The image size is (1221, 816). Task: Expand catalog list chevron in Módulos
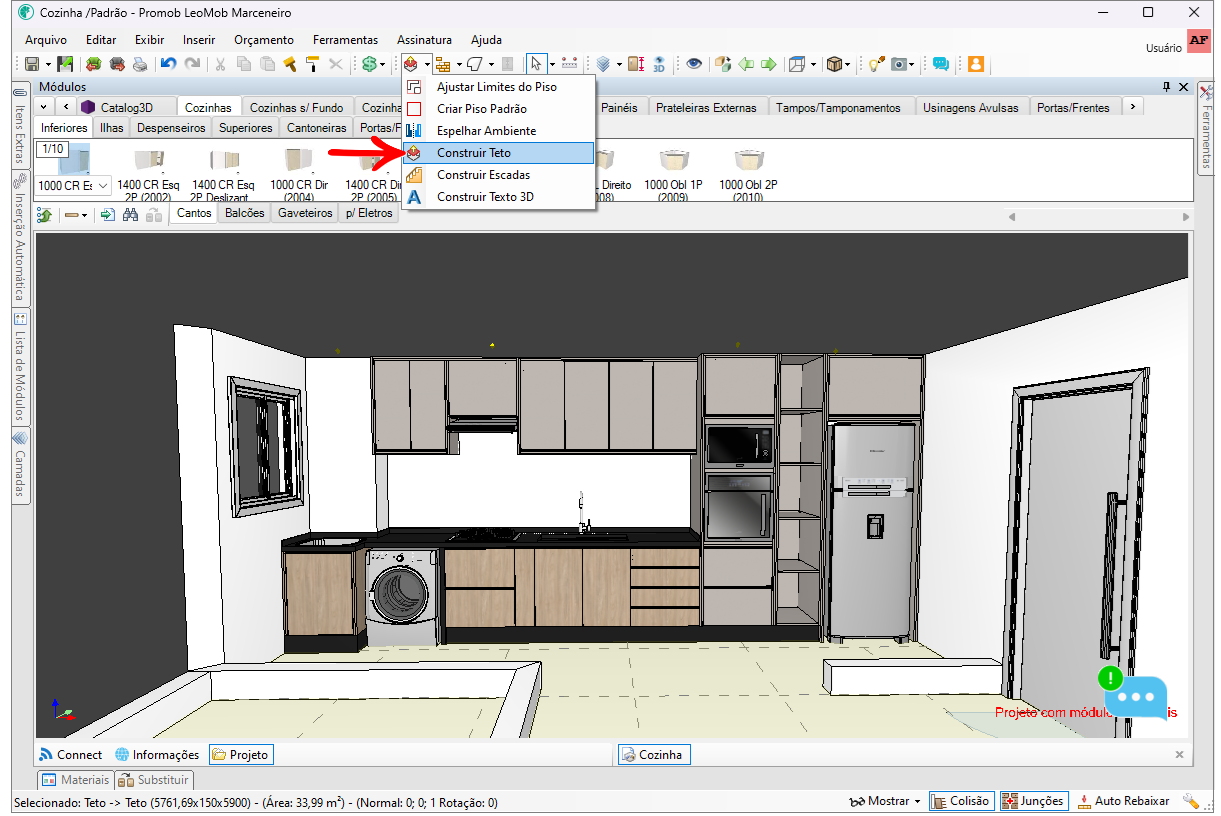44,107
